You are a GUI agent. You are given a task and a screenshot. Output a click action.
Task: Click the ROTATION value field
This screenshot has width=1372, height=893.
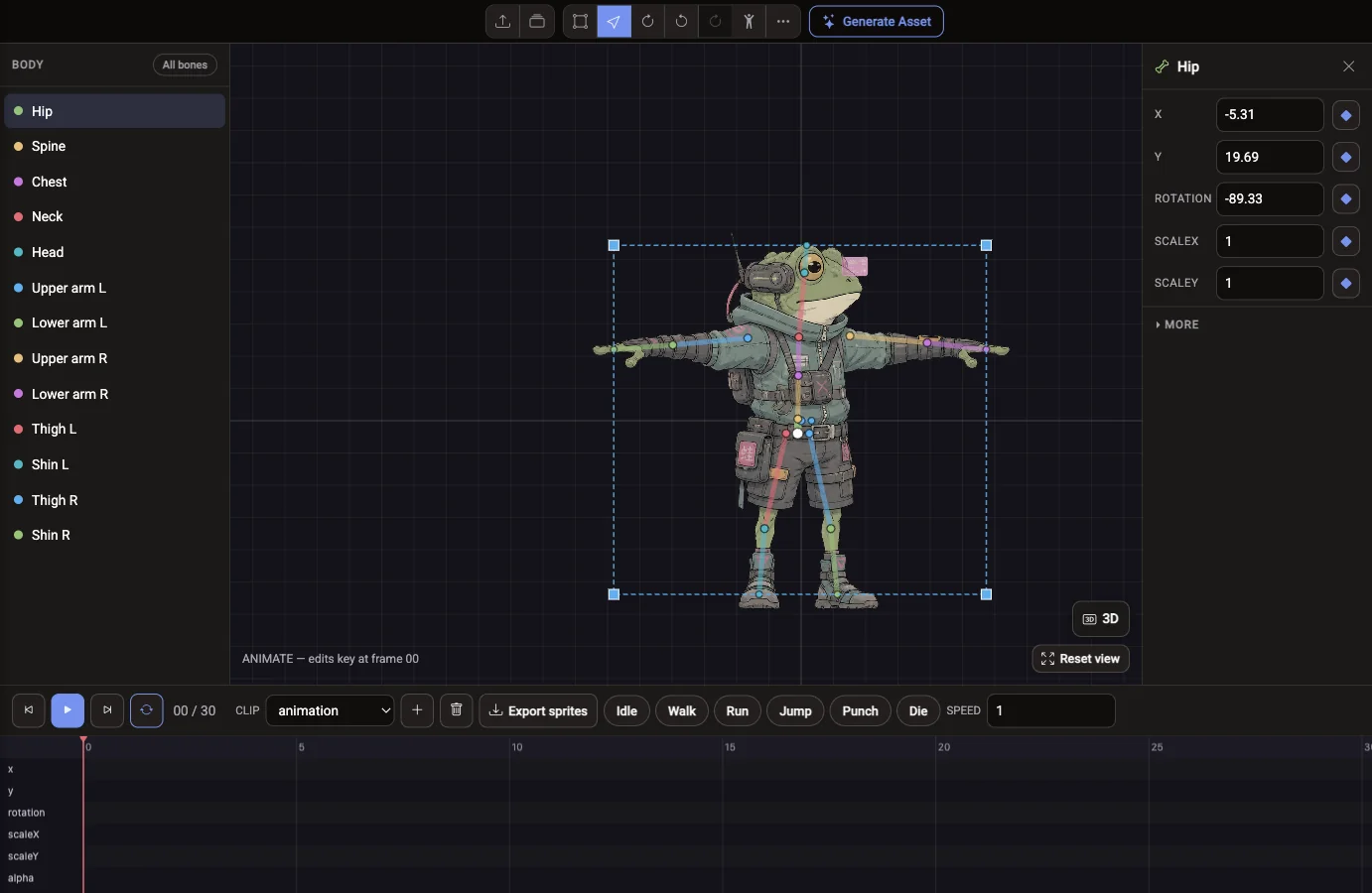point(1270,198)
